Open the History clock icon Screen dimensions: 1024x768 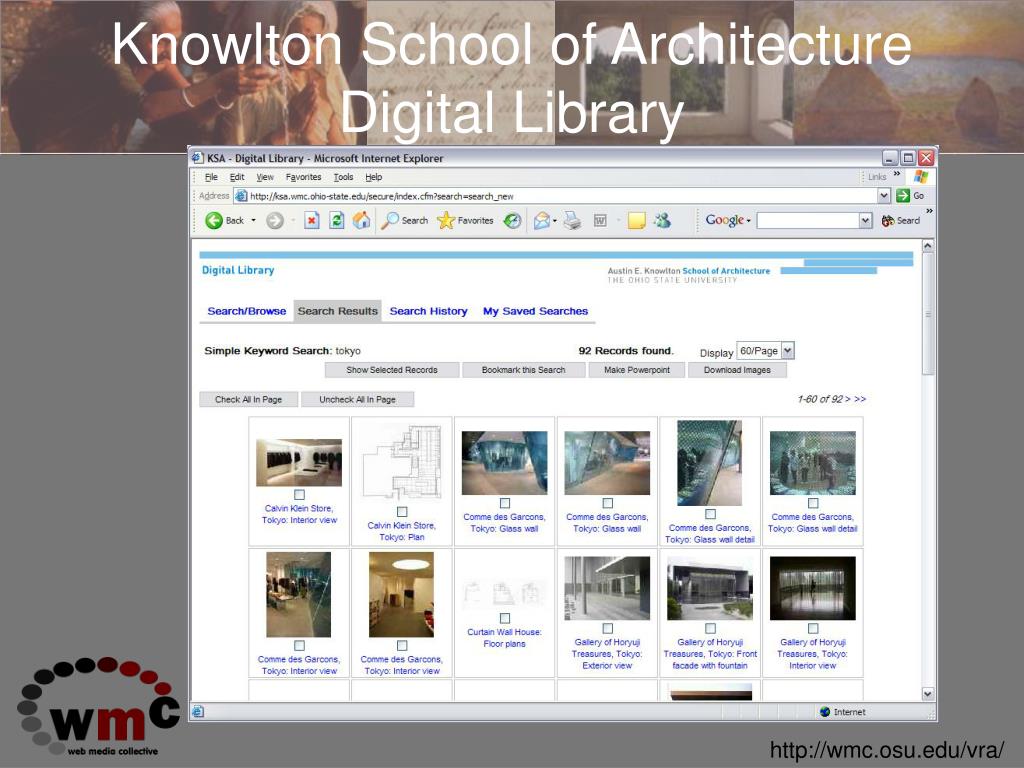pos(513,221)
